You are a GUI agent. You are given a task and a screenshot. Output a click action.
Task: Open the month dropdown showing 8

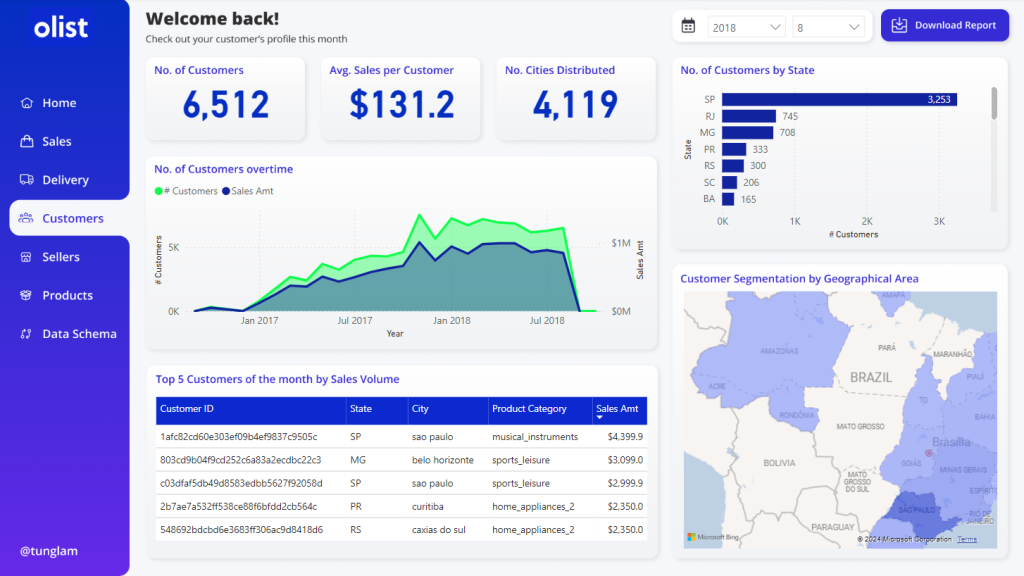click(828, 27)
